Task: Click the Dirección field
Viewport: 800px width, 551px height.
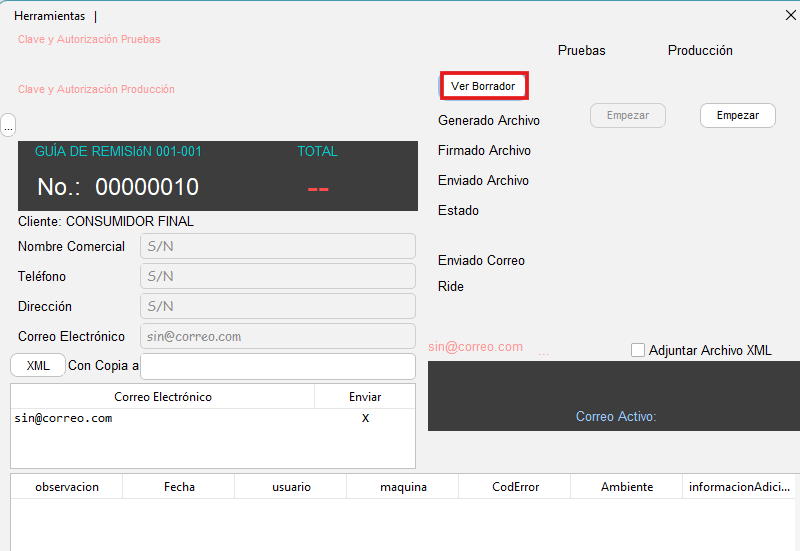Action: click(277, 306)
